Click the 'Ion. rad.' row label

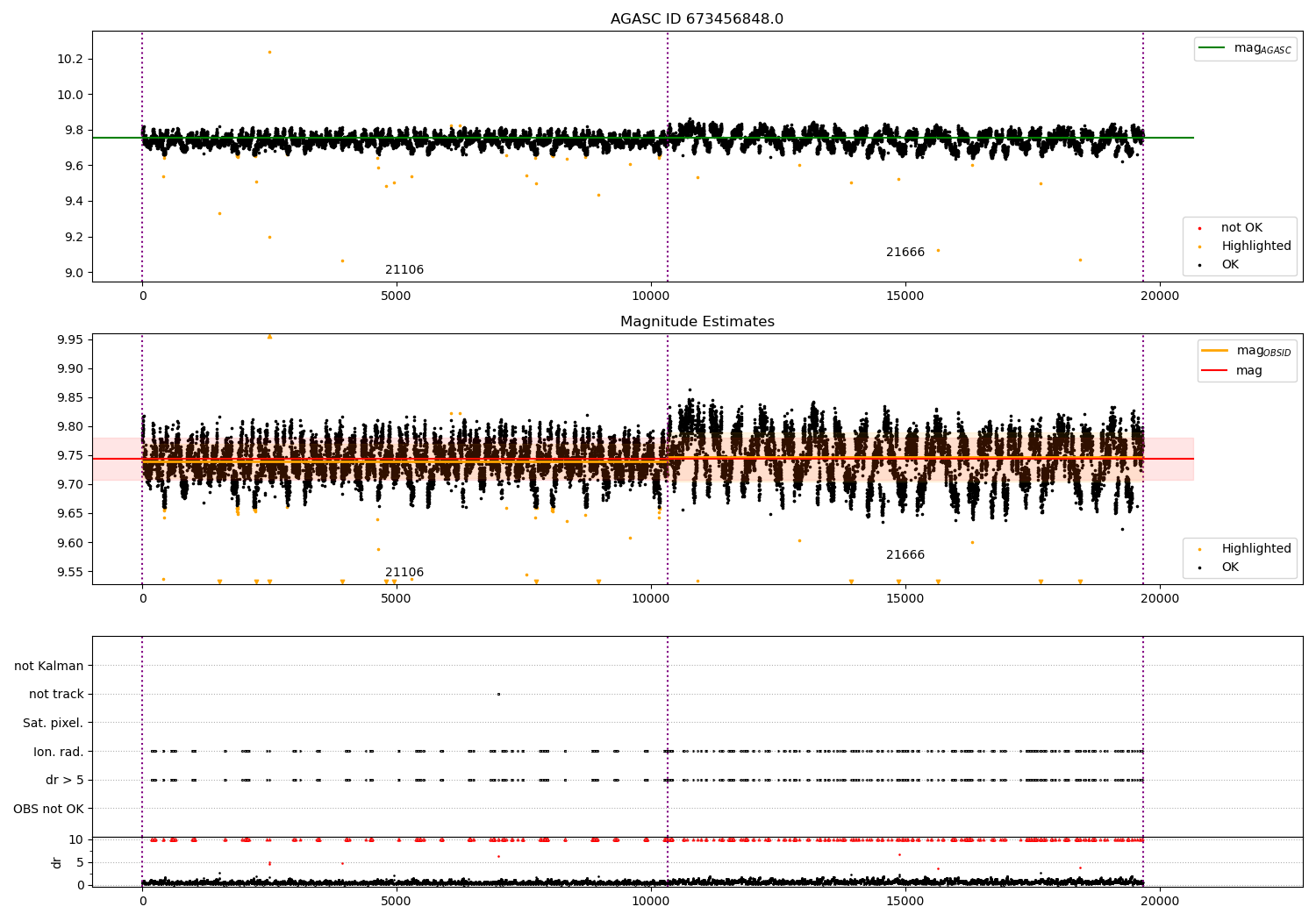(x=59, y=752)
